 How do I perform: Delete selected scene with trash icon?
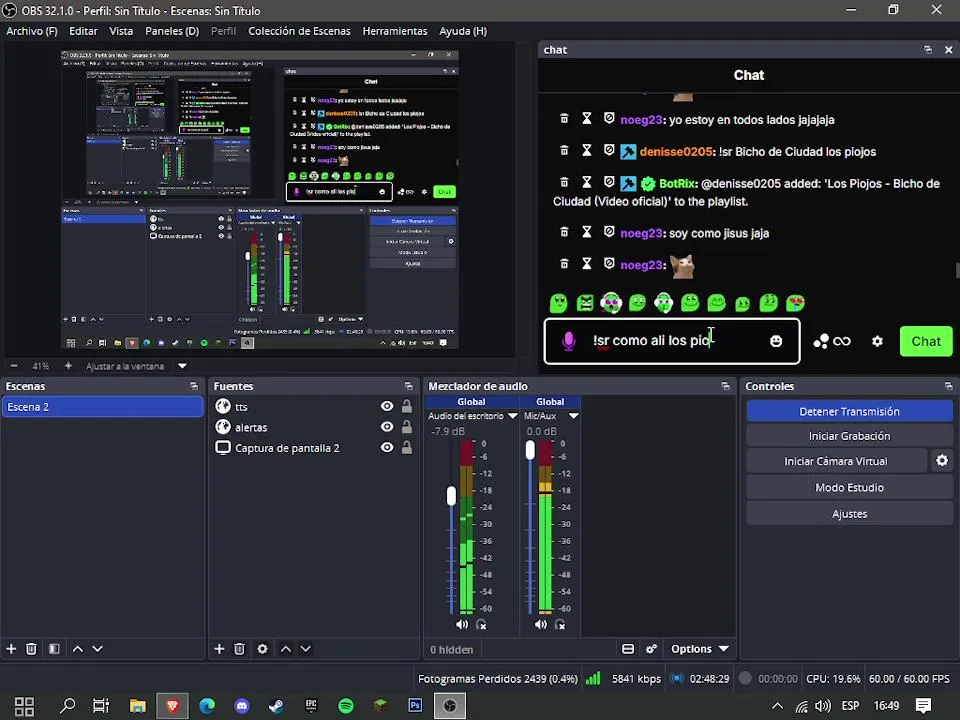click(31, 648)
